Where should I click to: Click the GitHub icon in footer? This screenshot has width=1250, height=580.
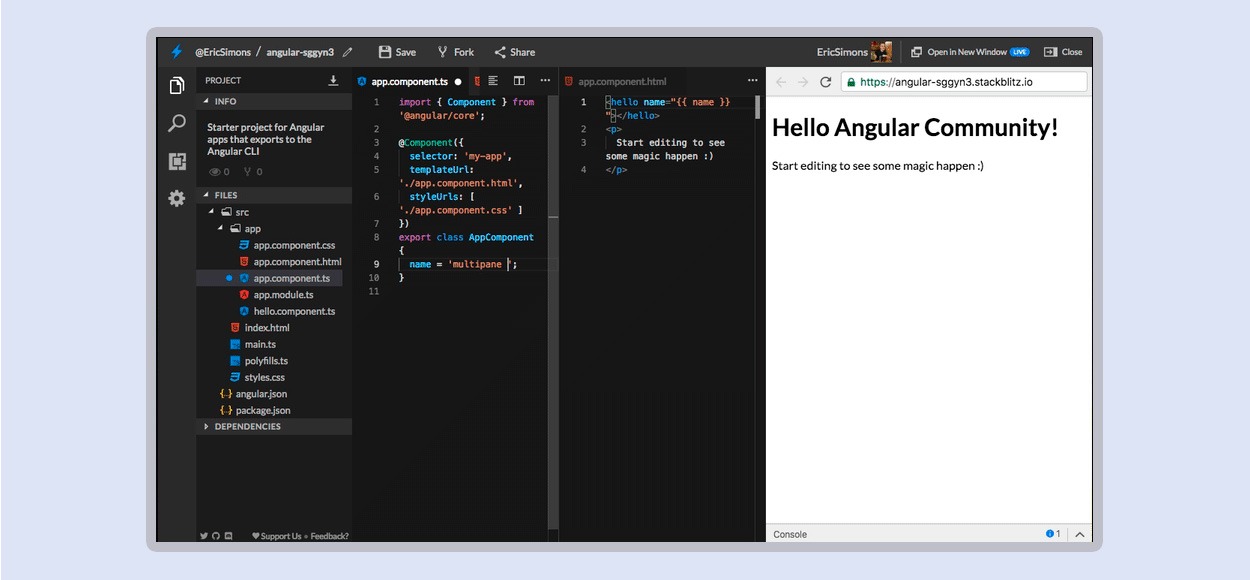[x=216, y=536]
